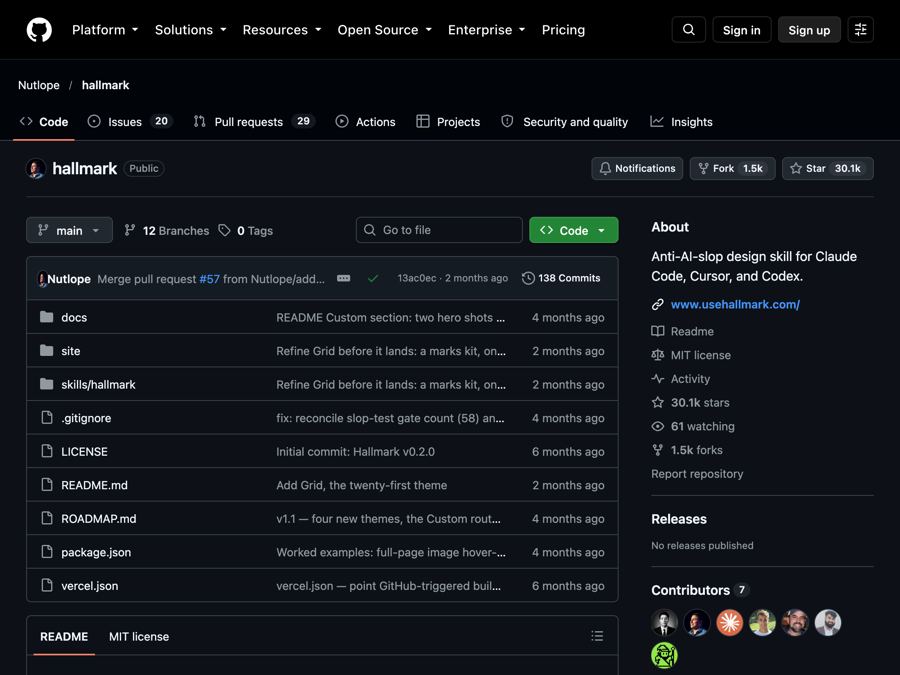Expand the Resources menu
The image size is (900, 675).
click(282, 30)
